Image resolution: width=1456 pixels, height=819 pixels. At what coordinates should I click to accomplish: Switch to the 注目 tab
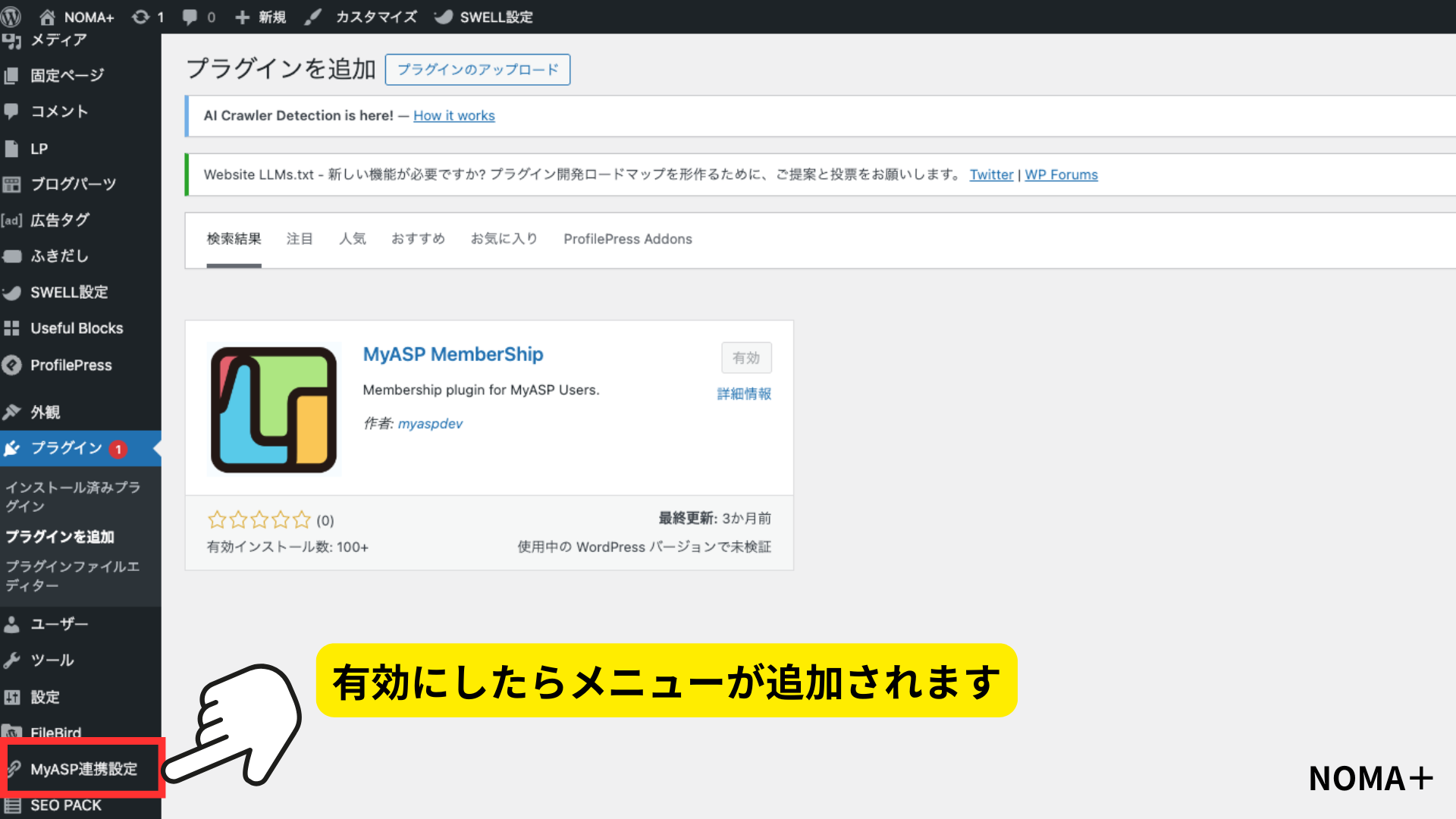coord(300,239)
